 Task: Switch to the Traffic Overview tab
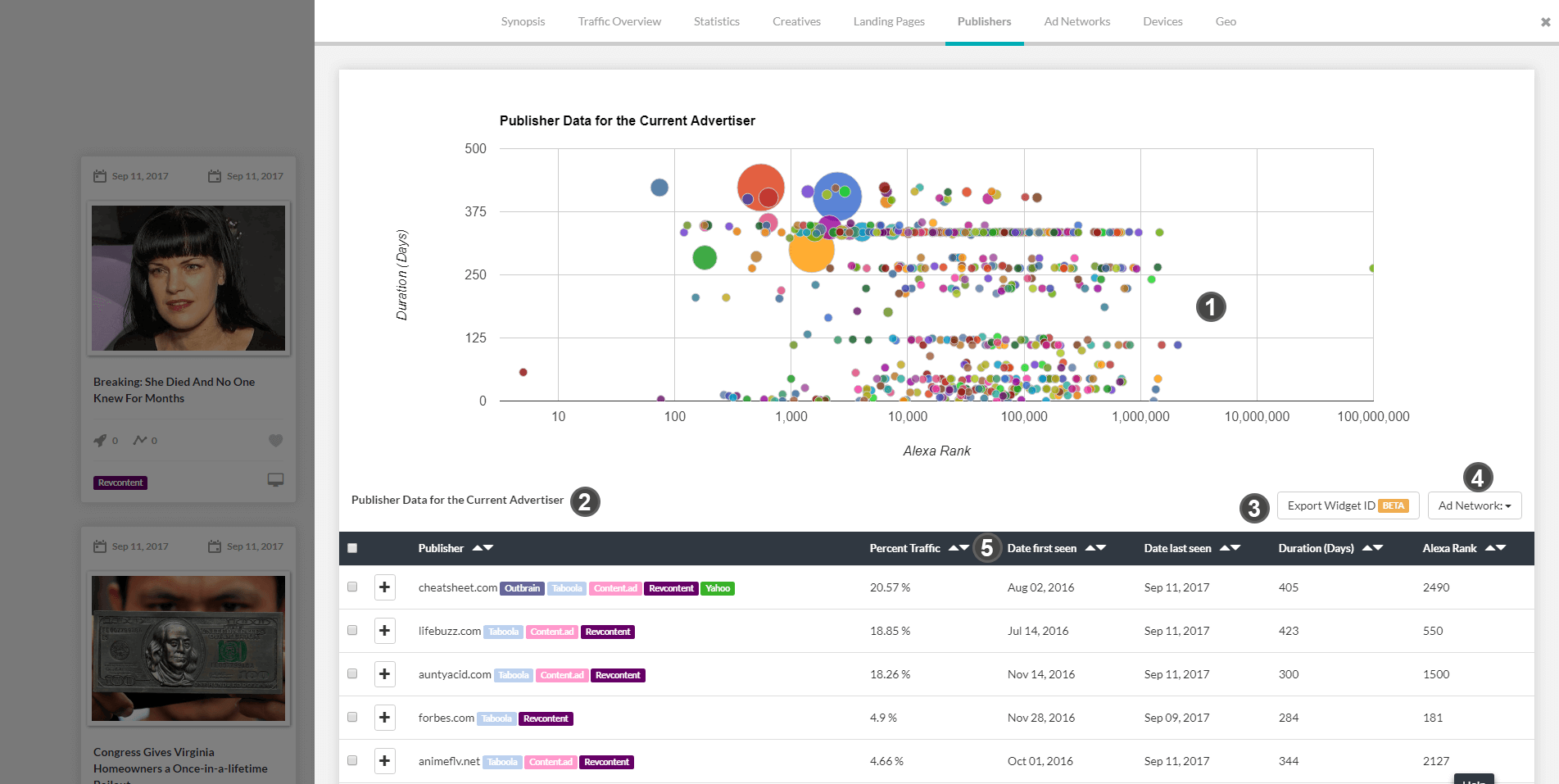click(x=619, y=21)
